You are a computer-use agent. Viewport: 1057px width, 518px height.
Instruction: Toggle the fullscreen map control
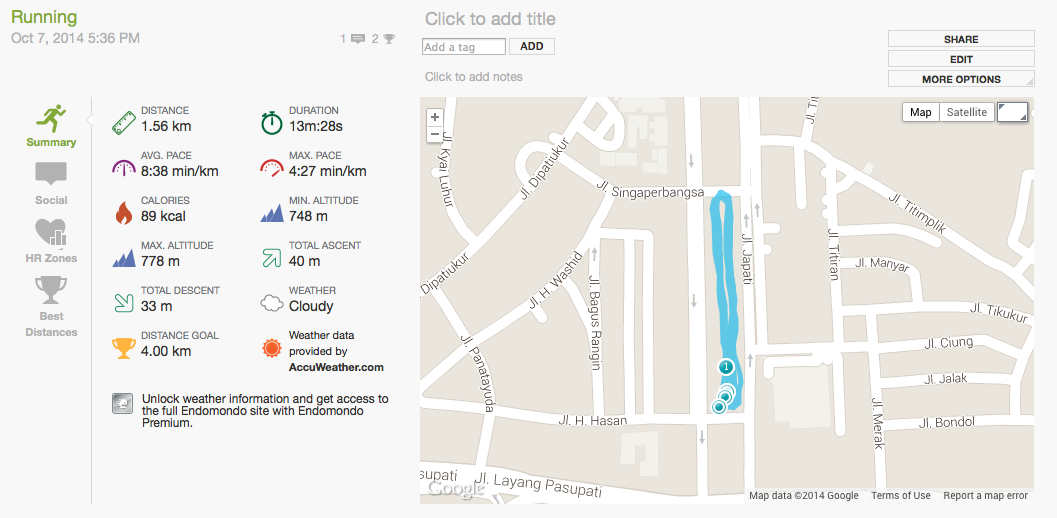(x=1012, y=112)
